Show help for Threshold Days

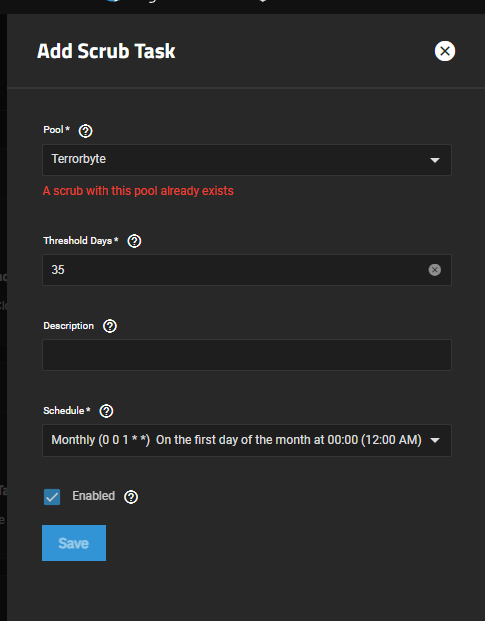(x=134, y=241)
